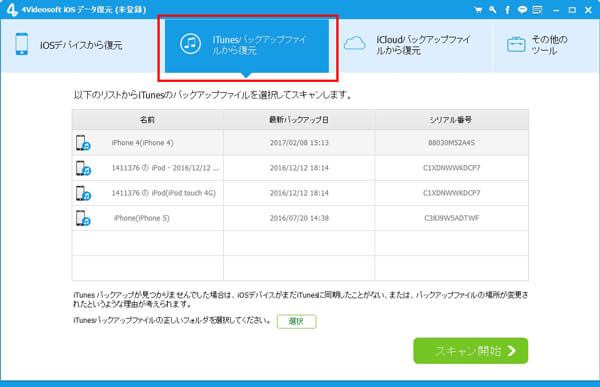The height and width of the screenshot is (387, 600).
Task: Sort by 名前 column header
Action: point(148,120)
